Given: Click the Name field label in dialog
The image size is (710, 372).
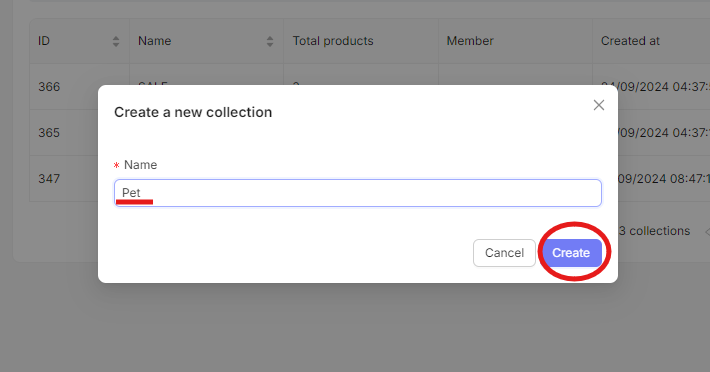Looking at the screenshot, I should pos(140,165).
